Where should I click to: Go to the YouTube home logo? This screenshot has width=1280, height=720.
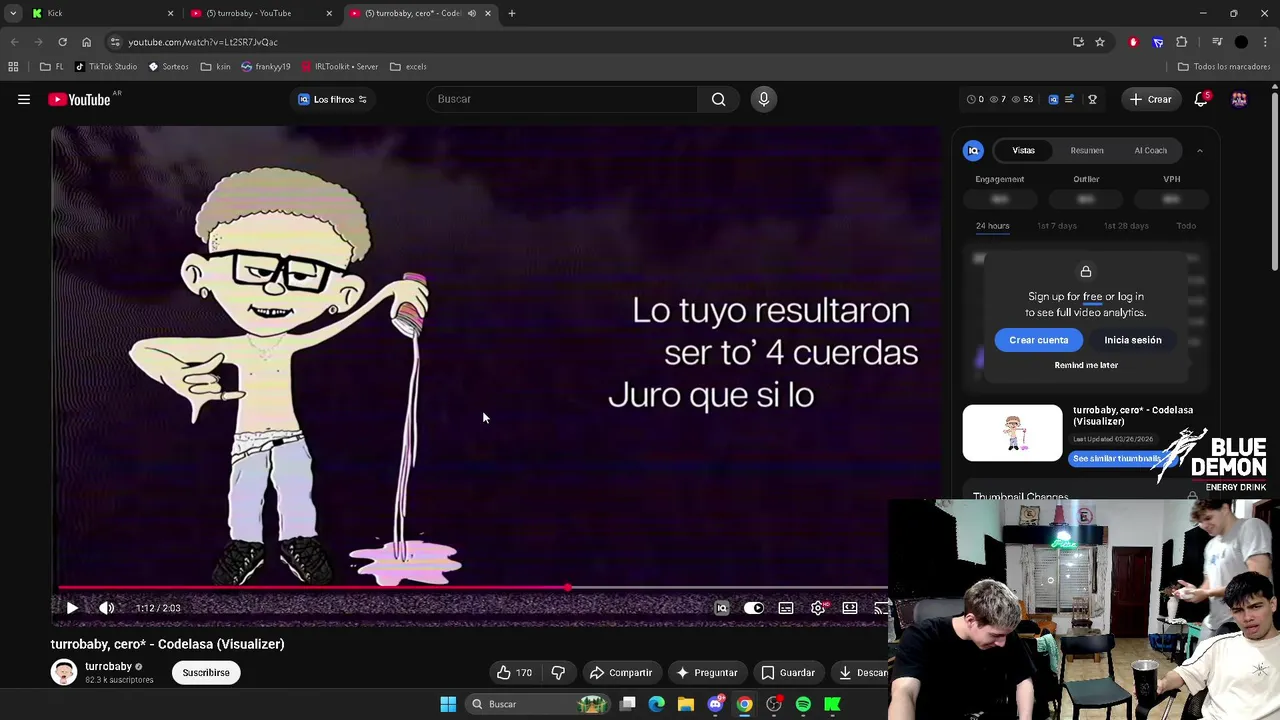[79, 99]
